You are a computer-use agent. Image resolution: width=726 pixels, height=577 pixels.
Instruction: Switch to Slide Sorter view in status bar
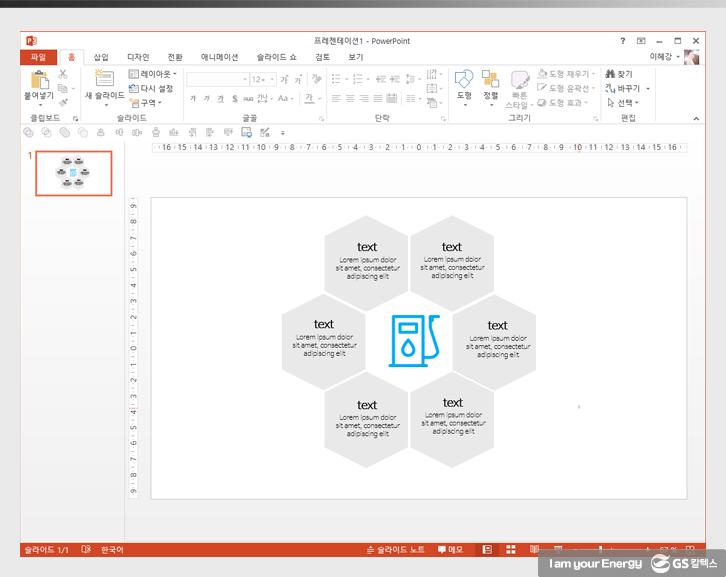click(x=510, y=550)
